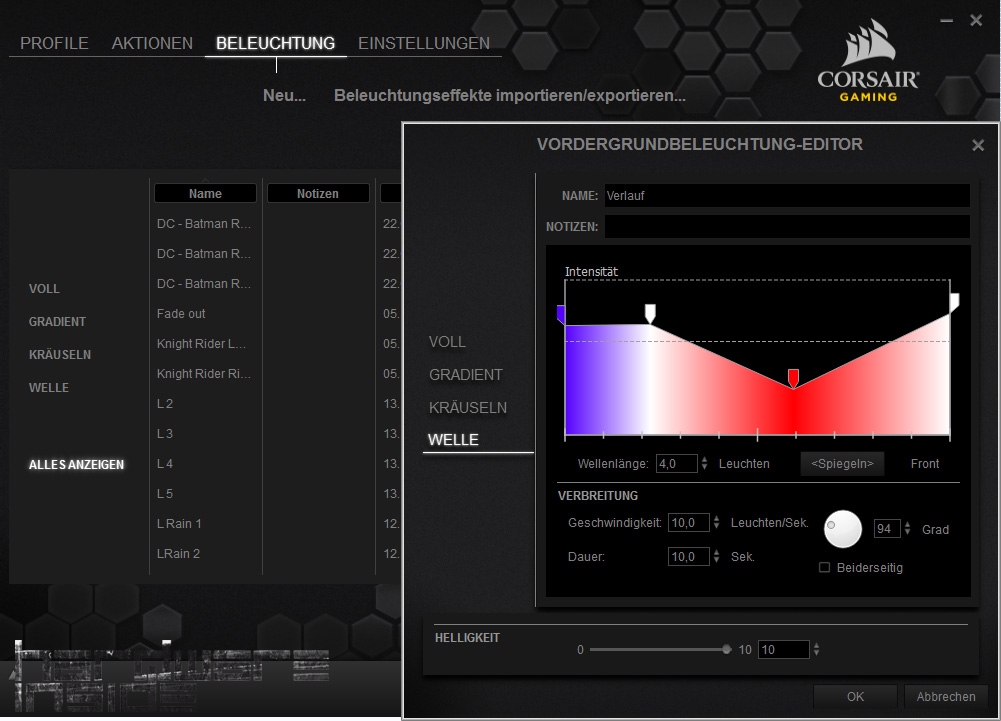Click the Grad angle stepper arrows

coord(908,529)
